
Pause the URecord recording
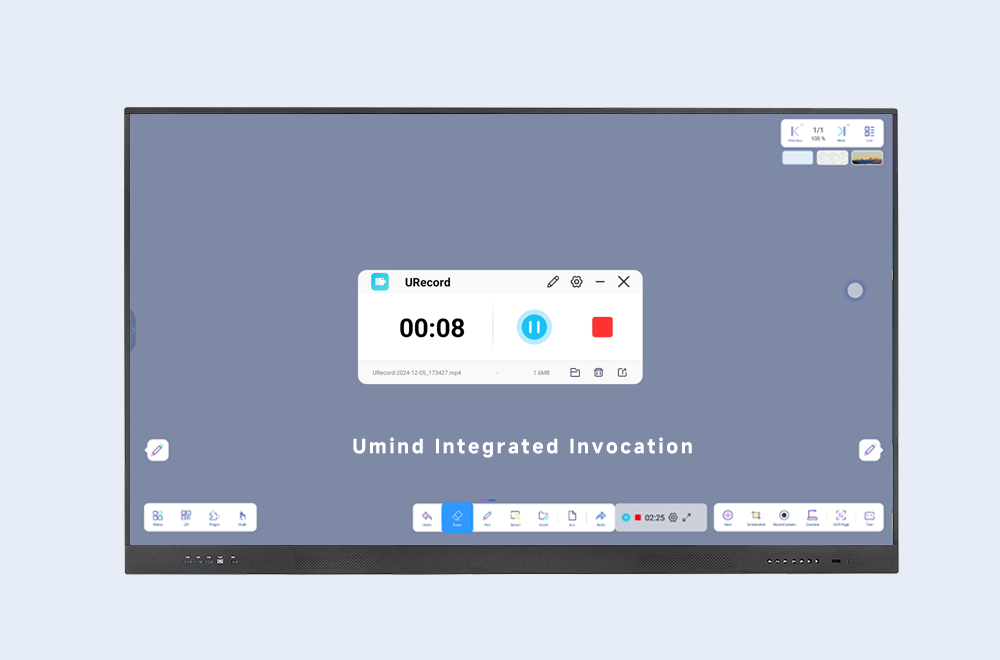coord(534,327)
